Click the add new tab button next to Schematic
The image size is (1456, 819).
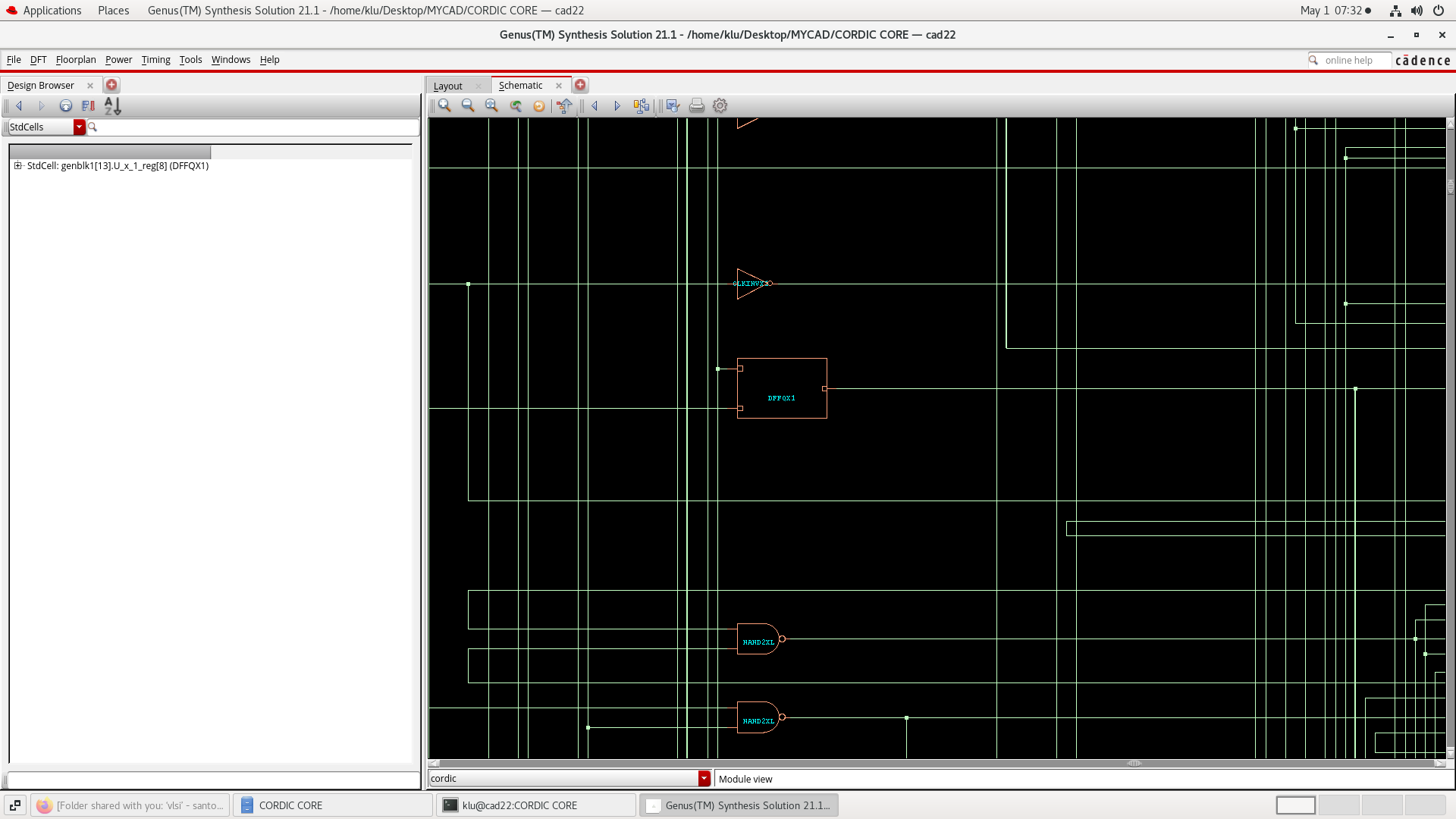[580, 86]
